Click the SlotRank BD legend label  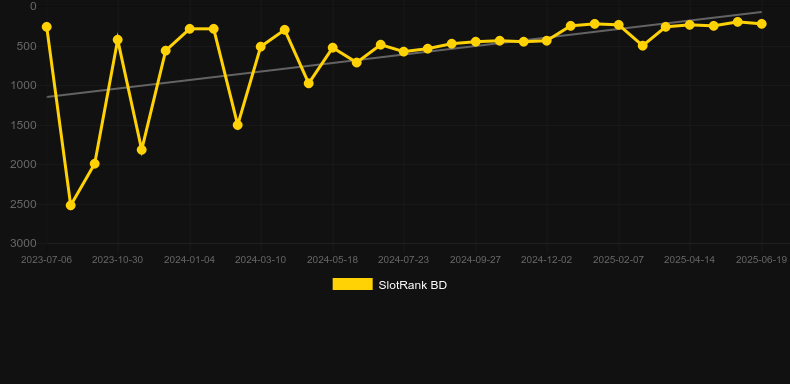coord(413,285)
